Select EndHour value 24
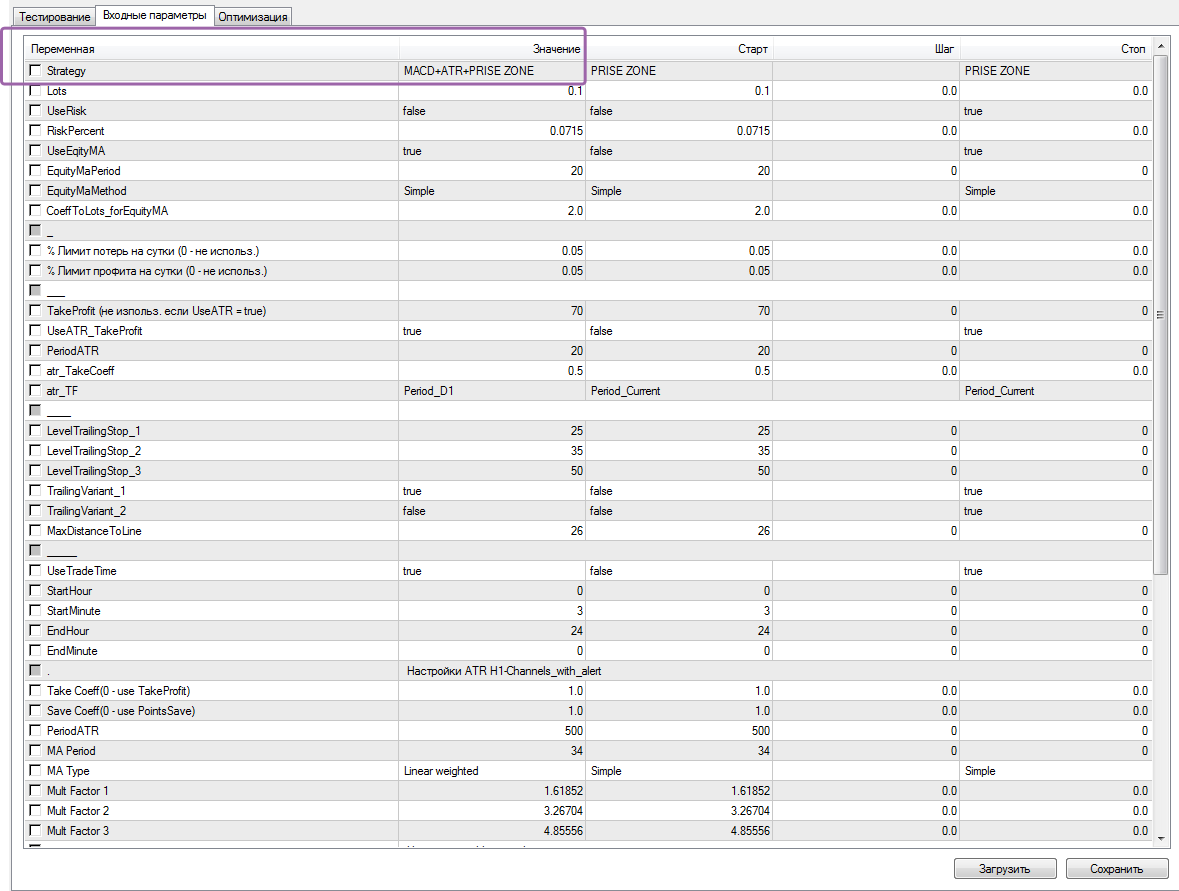Screen dimensions: 1179x891 pos(492,631)
